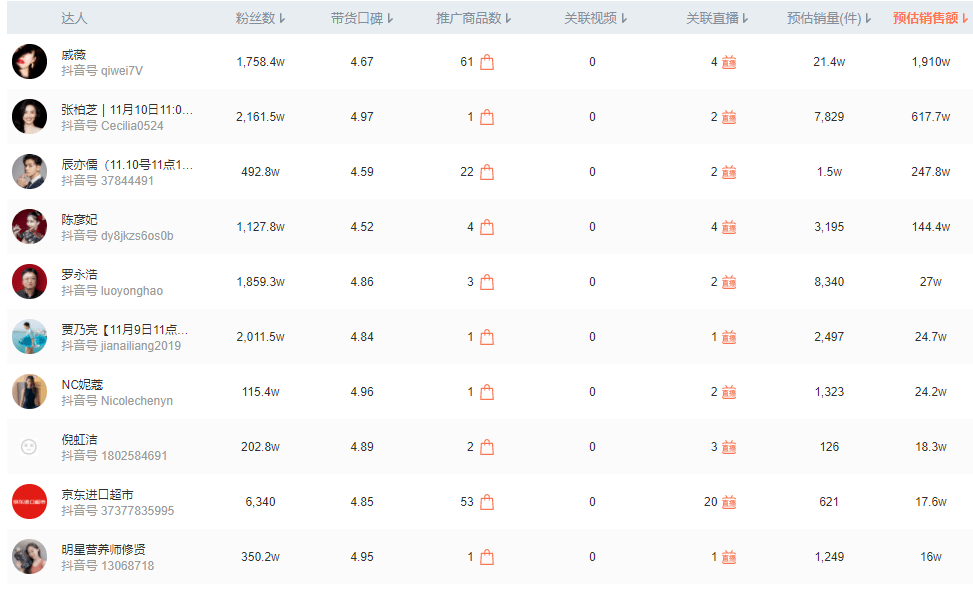Open shopping bag icon in 戚薇 row
Screen dimensions: 973x593
tap(487, 62)
